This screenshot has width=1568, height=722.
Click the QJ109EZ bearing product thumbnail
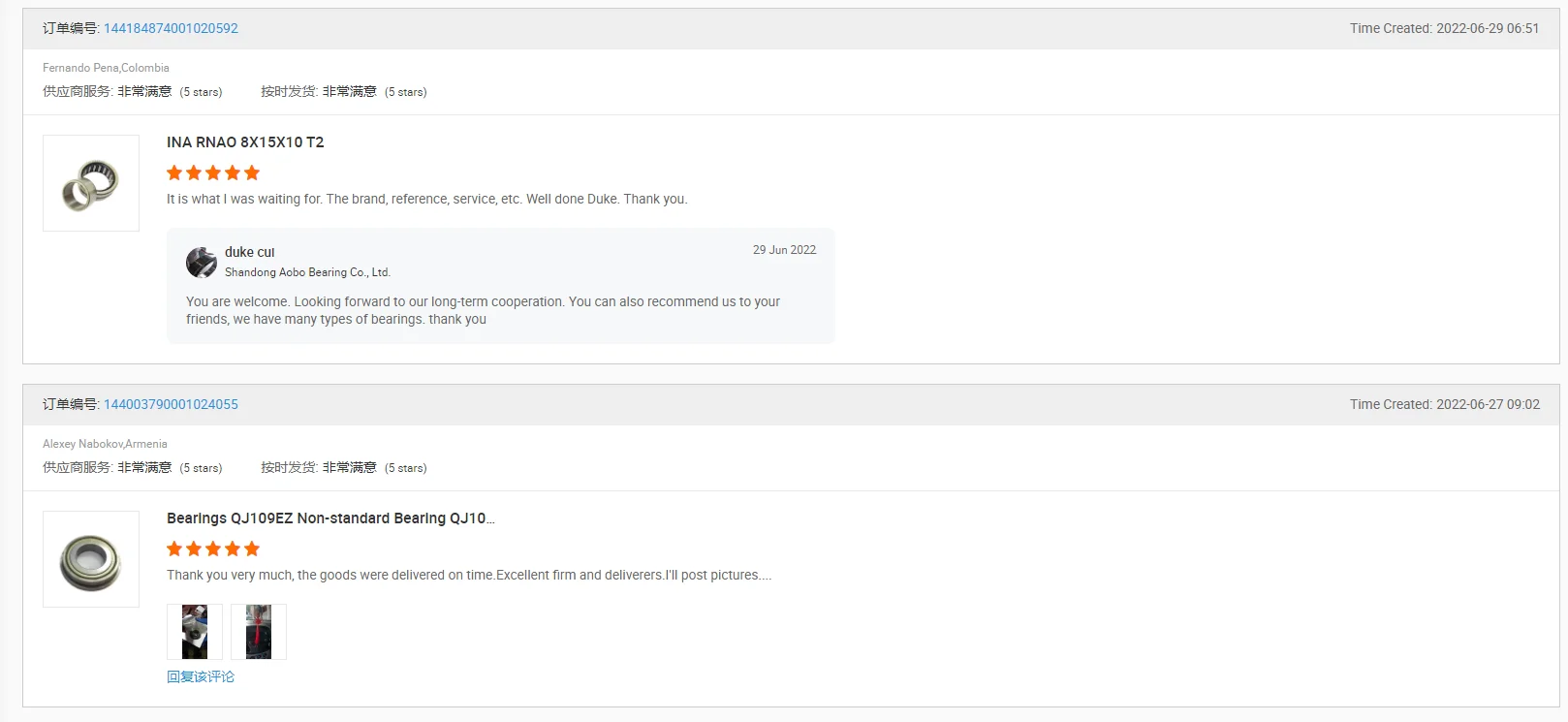click(91, 559)
